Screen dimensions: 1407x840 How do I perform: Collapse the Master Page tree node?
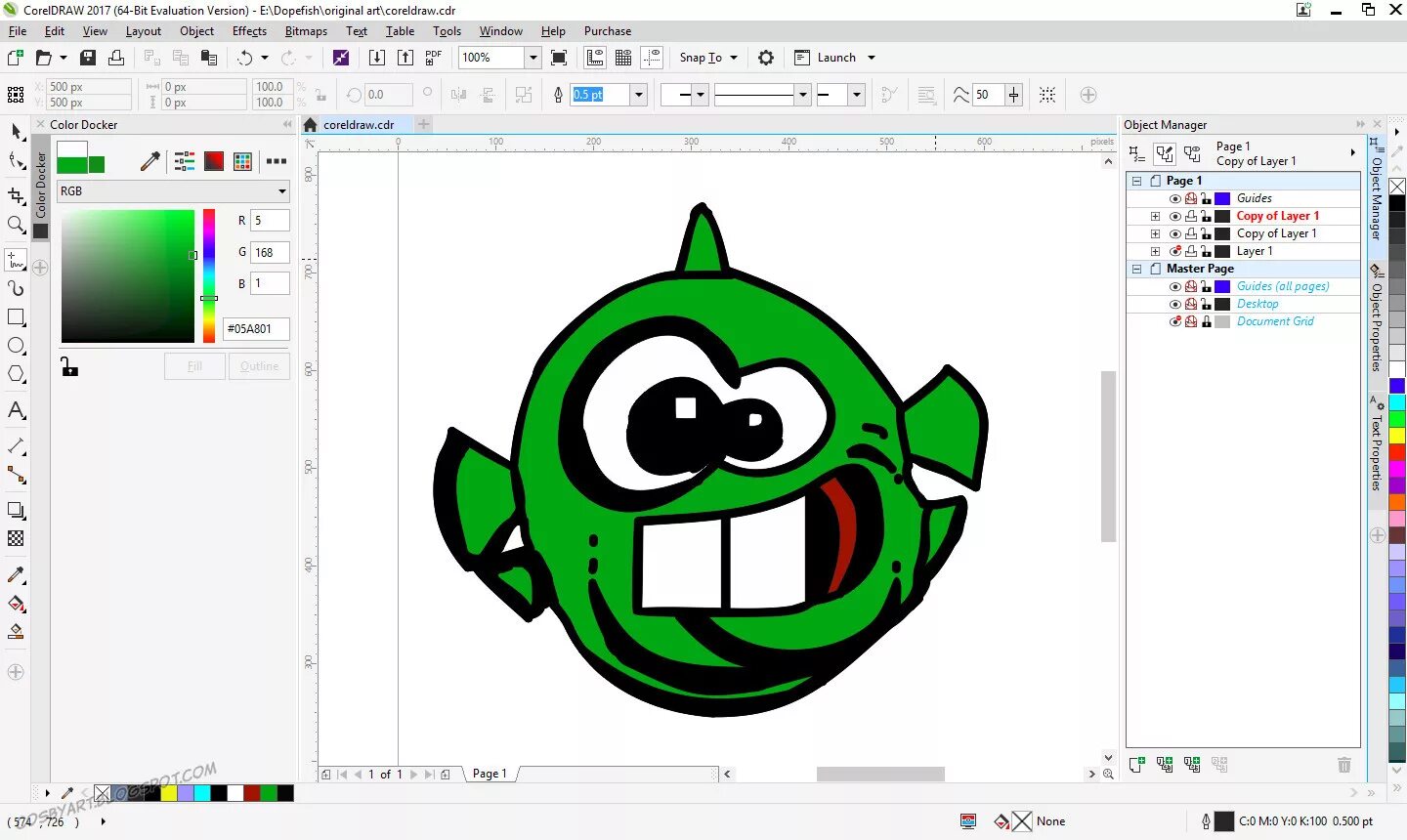1136,269
